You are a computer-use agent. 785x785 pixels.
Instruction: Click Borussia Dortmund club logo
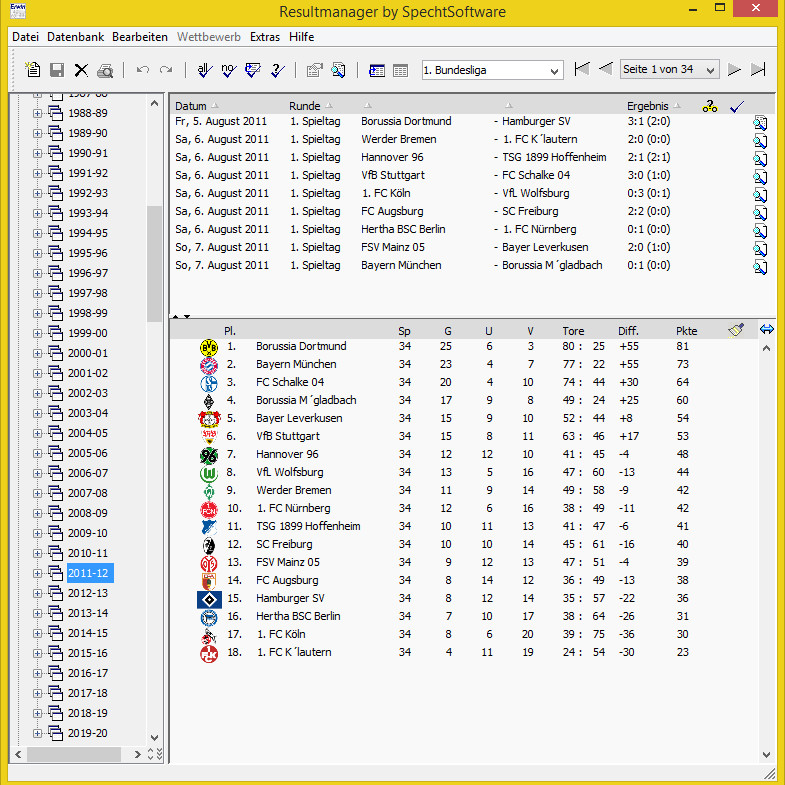point(209,347)
